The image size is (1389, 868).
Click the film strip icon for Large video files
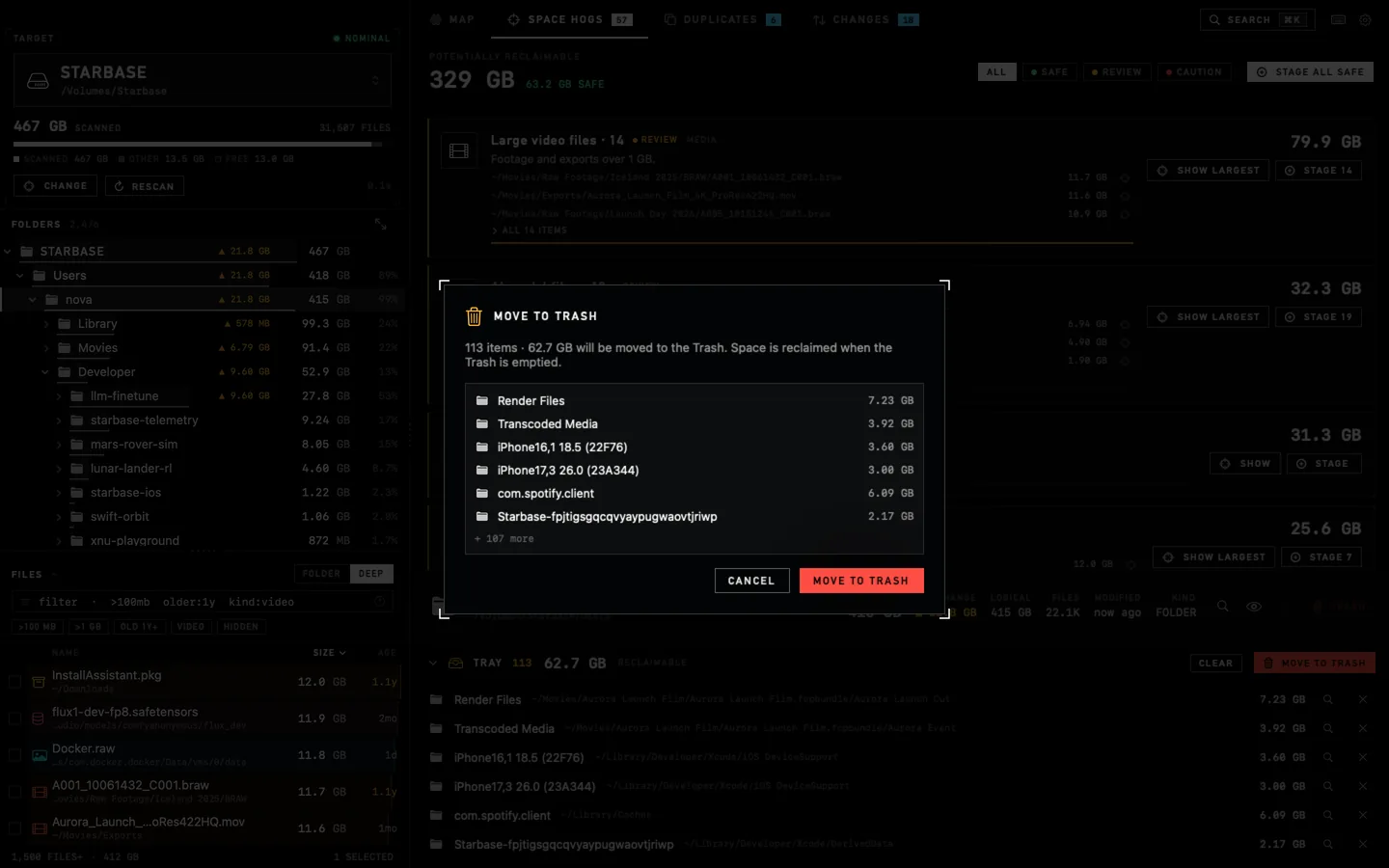pyautogui.click(x=459, y=151)
